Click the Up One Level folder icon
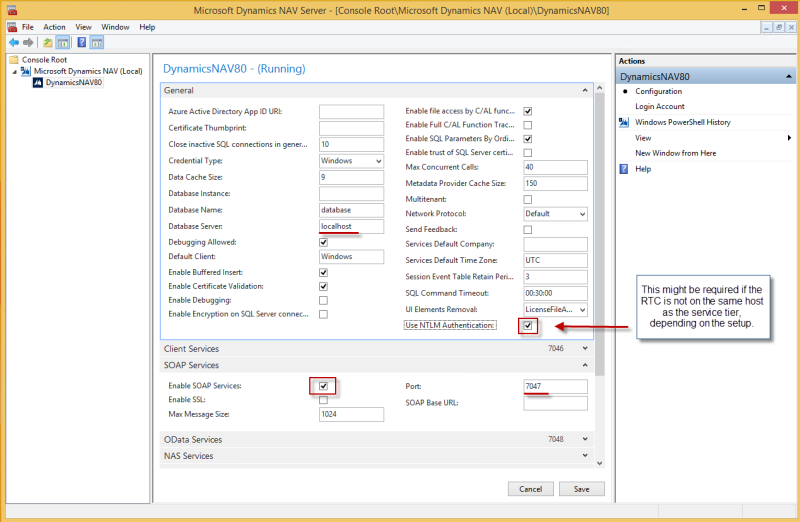Viewport: 800px width, 522px height. [48, 43]
